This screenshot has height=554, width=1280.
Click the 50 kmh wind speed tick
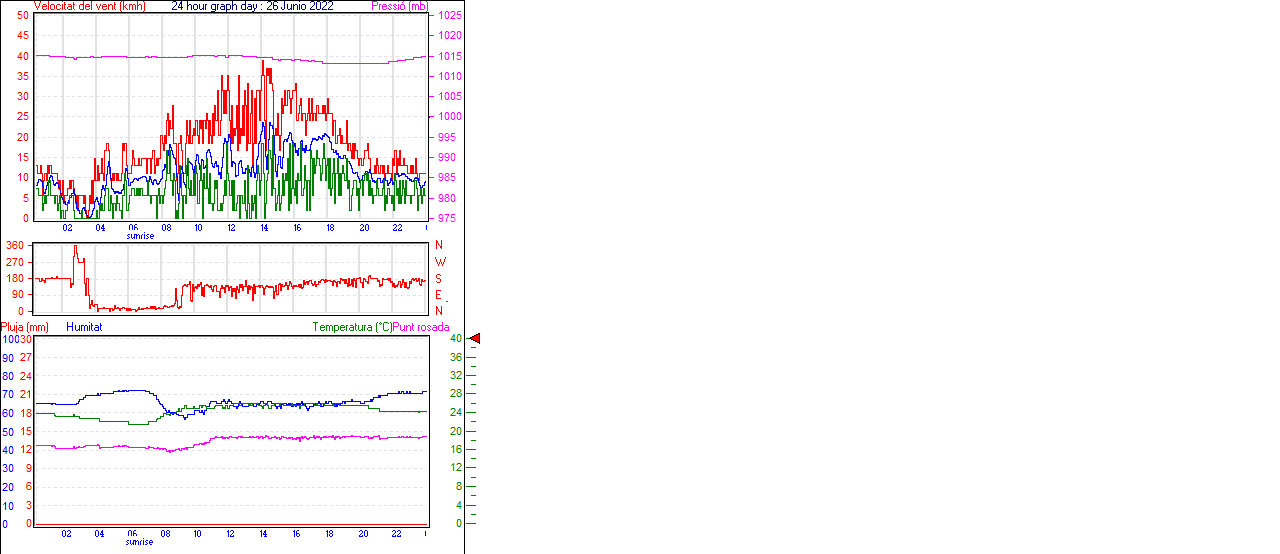point(23,16)
